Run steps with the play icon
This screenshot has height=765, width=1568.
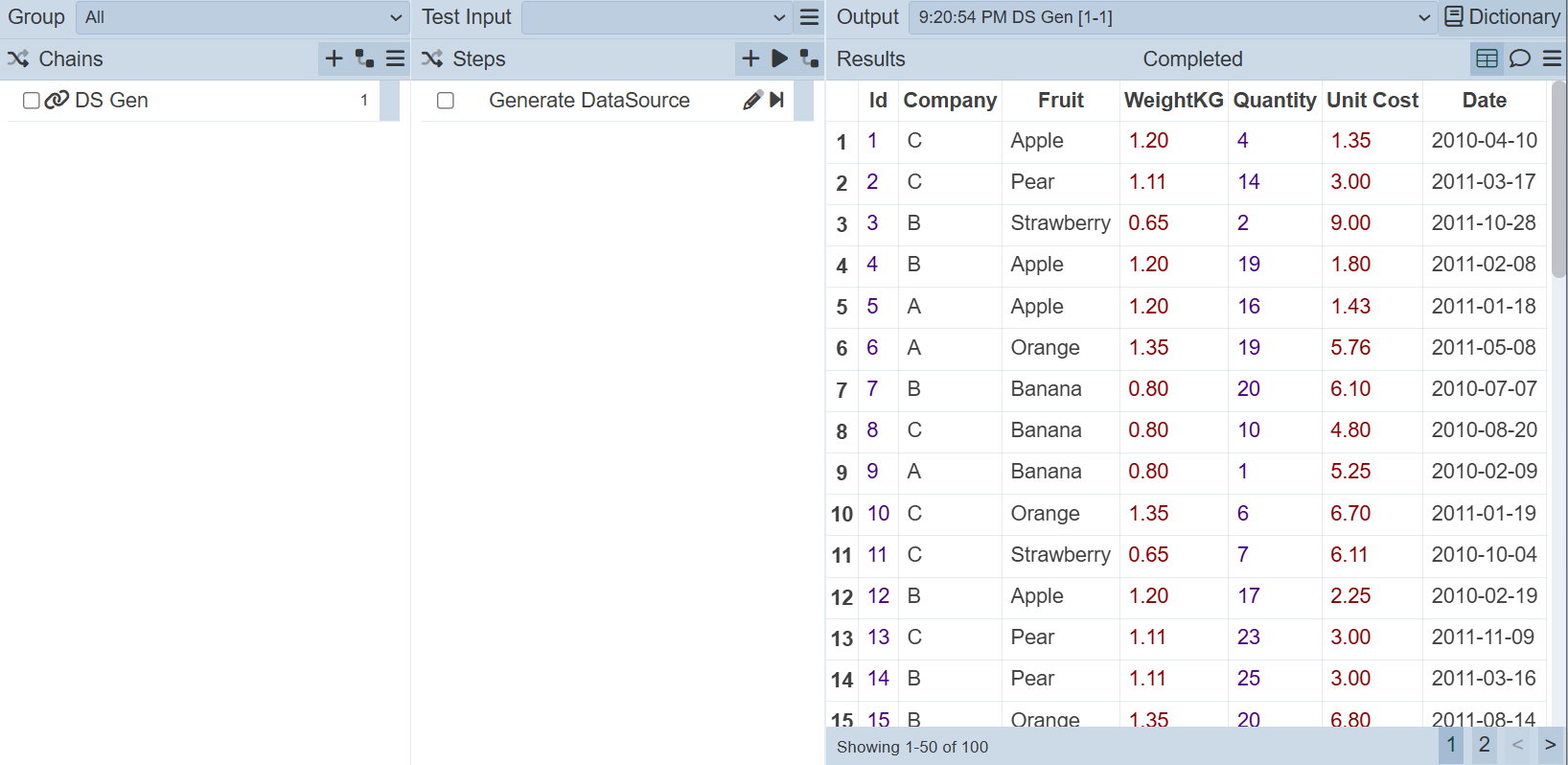tap(780, 58)
